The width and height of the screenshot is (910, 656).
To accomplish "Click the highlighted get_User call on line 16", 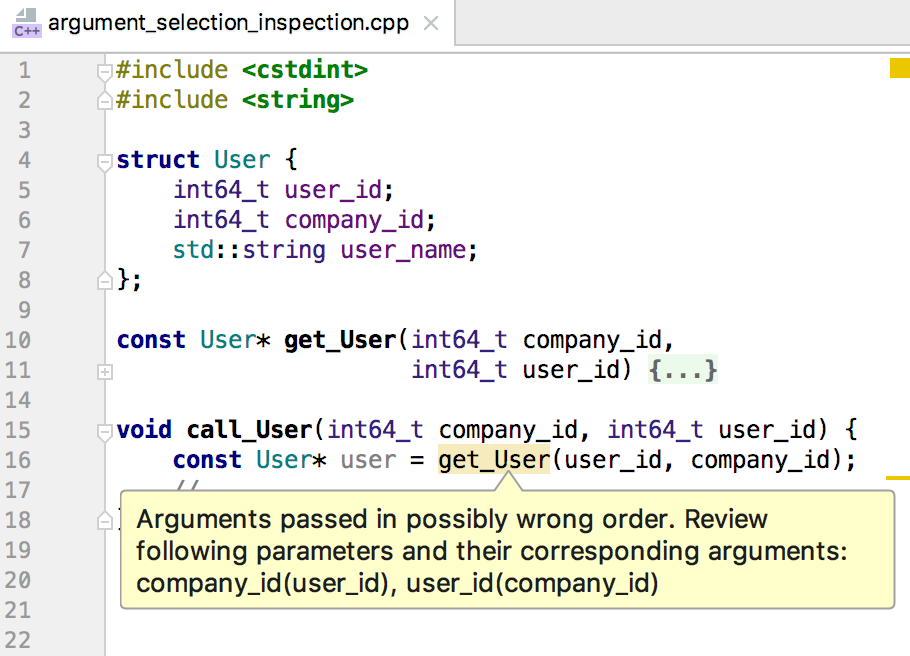I will (494, 460).
